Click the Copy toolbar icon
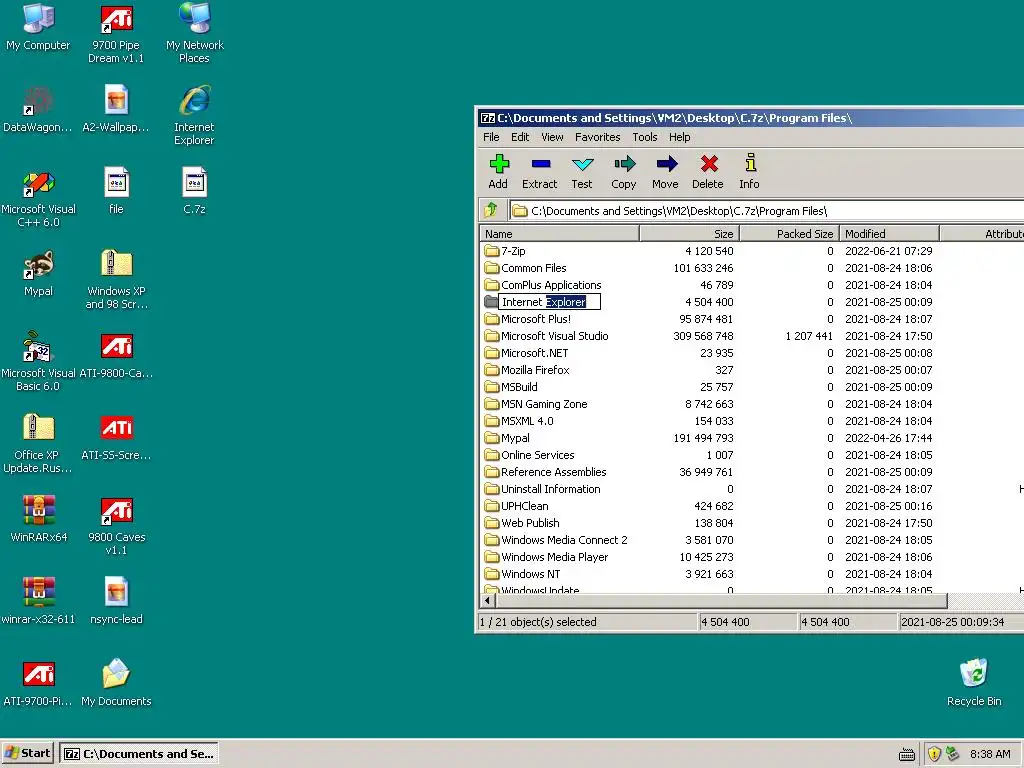 coord(624,172)
